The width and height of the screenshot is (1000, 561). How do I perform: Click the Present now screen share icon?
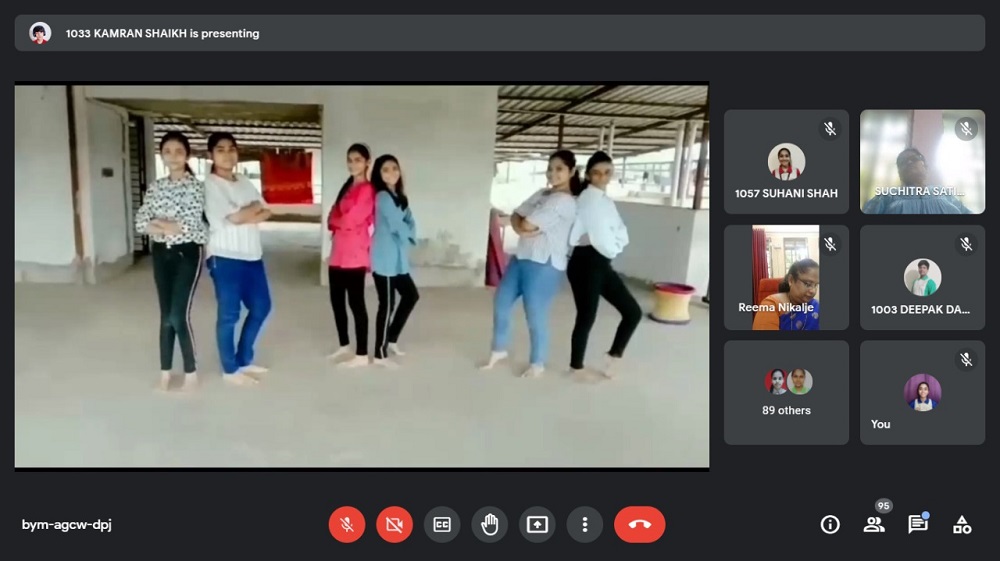537,524
